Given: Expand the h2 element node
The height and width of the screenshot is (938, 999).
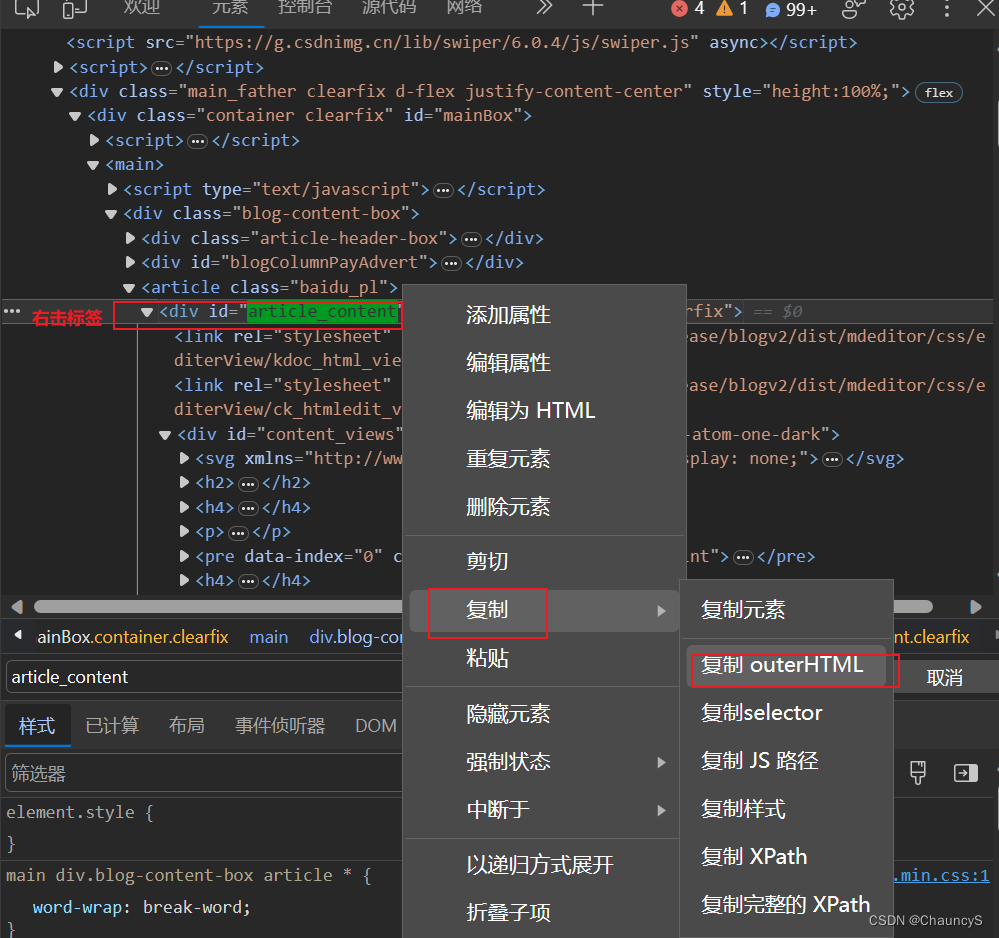Looking at the screenshot, I should tap(184, 482).
